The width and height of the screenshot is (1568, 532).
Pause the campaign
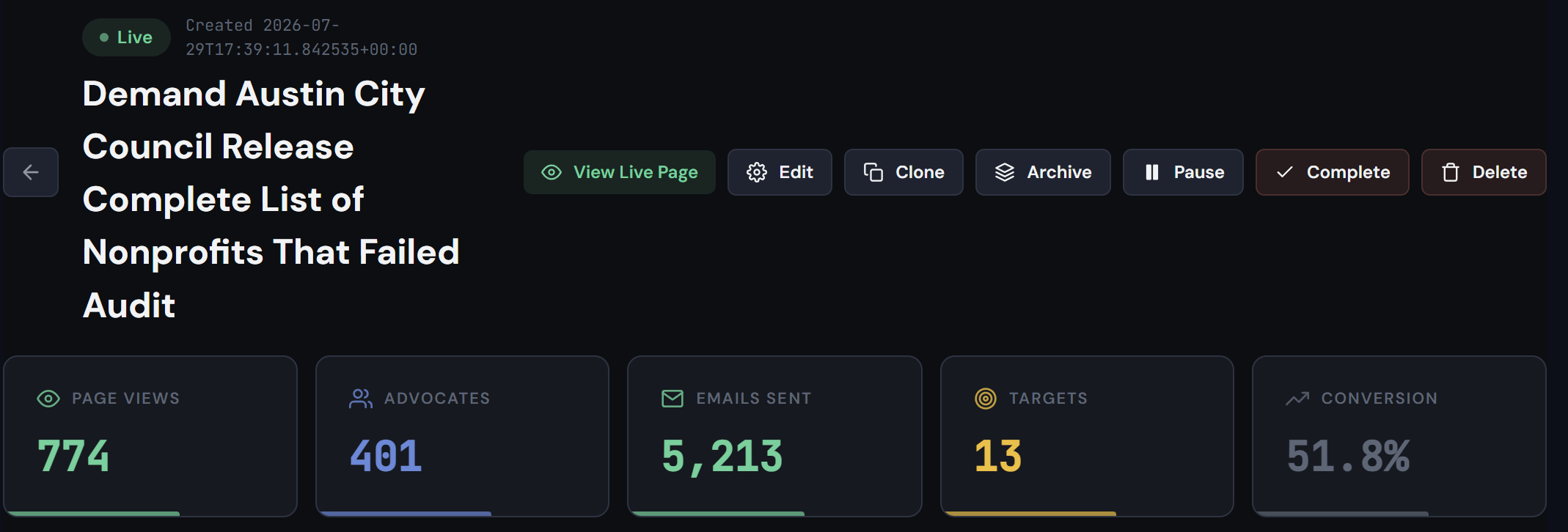click(x=1183, y=172)
